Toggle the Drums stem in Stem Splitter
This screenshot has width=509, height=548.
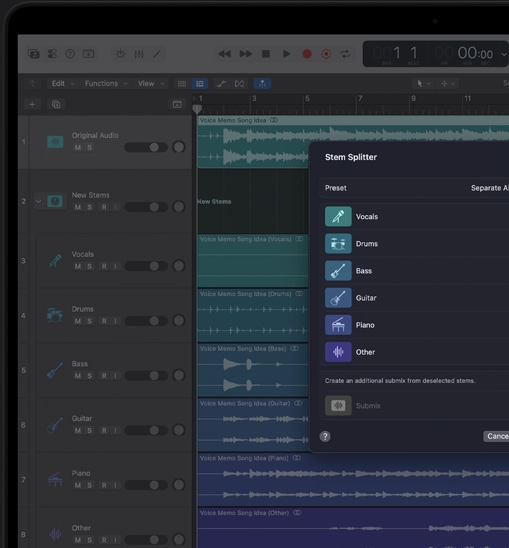coord(338,244)
